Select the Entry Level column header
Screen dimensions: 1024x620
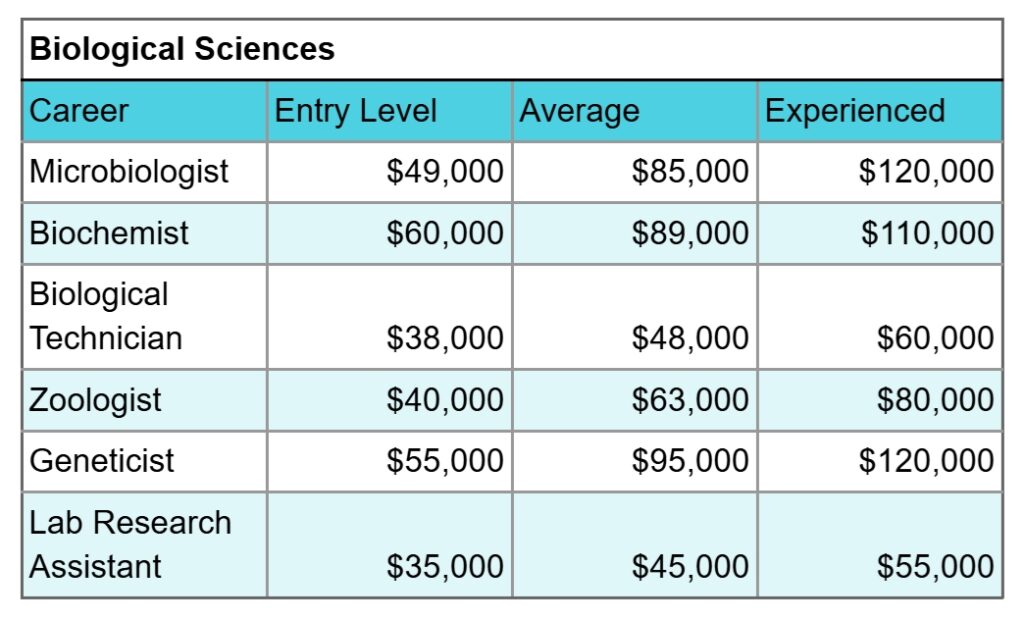point(356,110)
